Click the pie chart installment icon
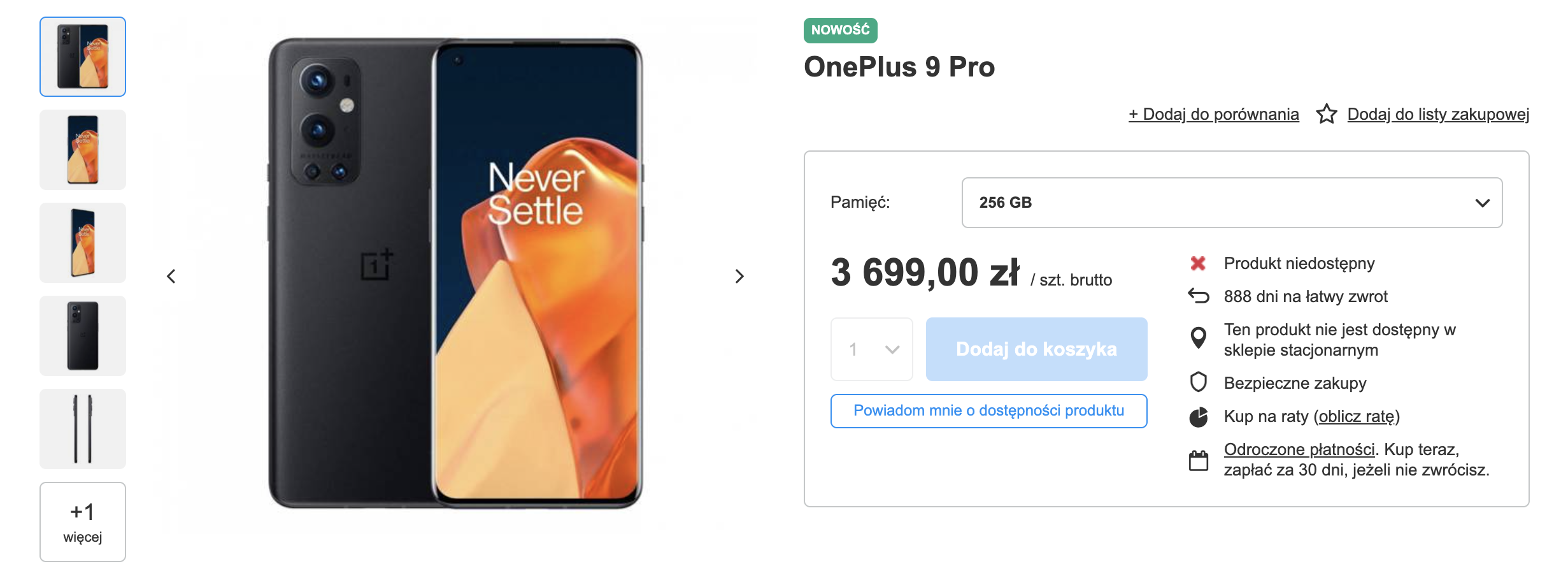1568x580 pixels. 1199,417
